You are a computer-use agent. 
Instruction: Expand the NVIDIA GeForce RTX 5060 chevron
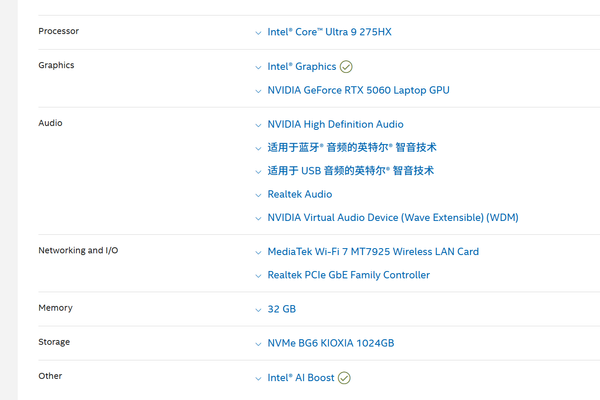tap(258, 91)
